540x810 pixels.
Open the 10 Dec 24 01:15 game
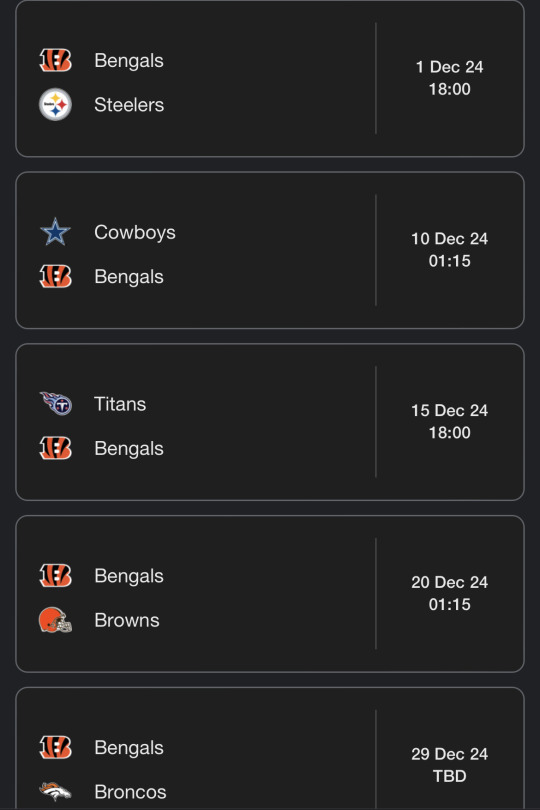[270, 250]
